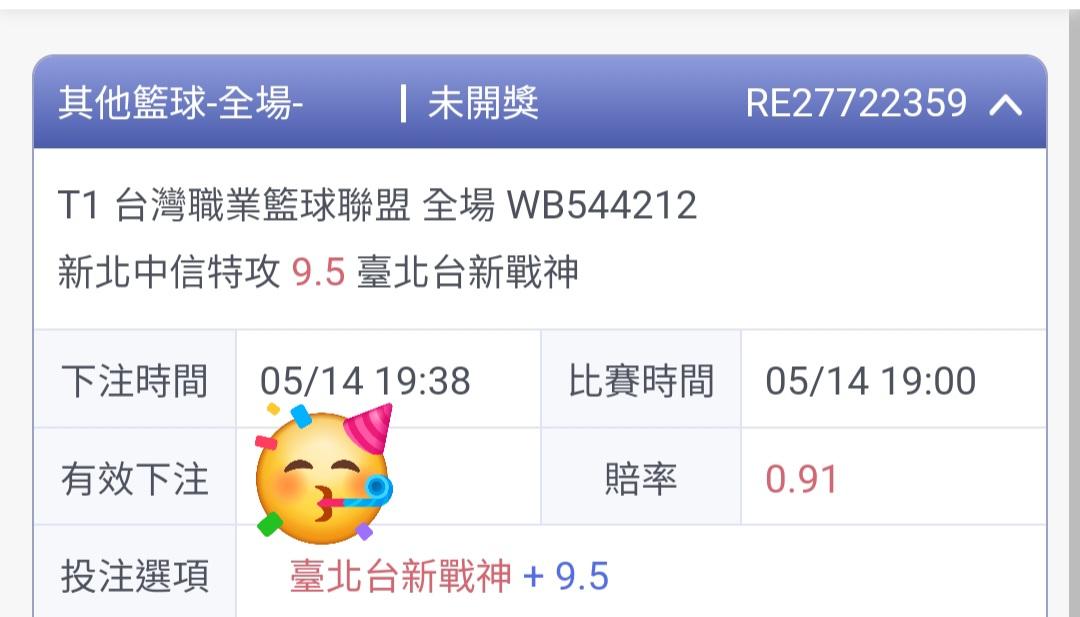Click the 賠率 label cell
This screenshot has height=617, width=1080.
click(x=641, y=477)
